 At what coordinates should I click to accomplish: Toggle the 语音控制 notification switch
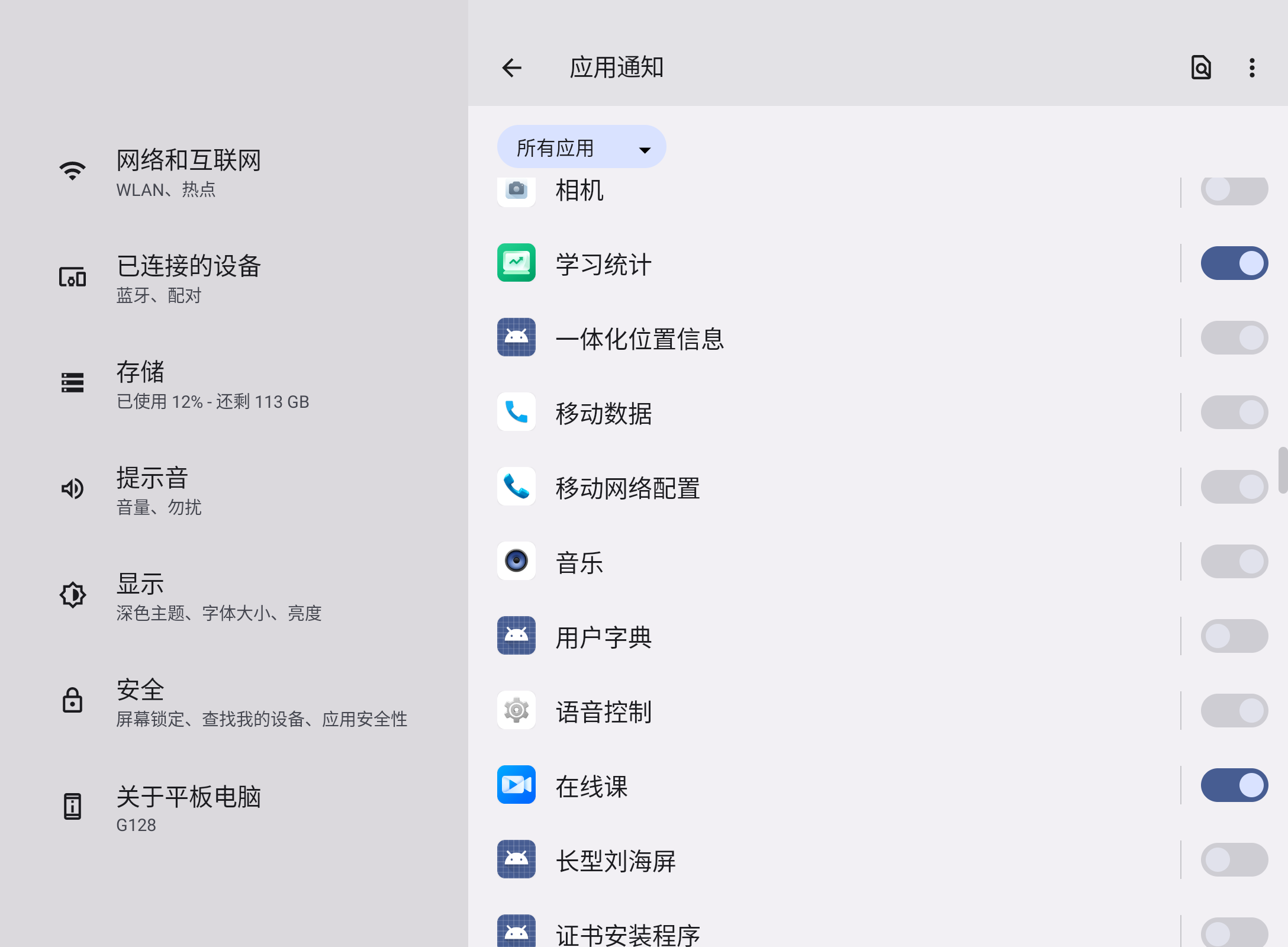click(x=1234, y=710)
